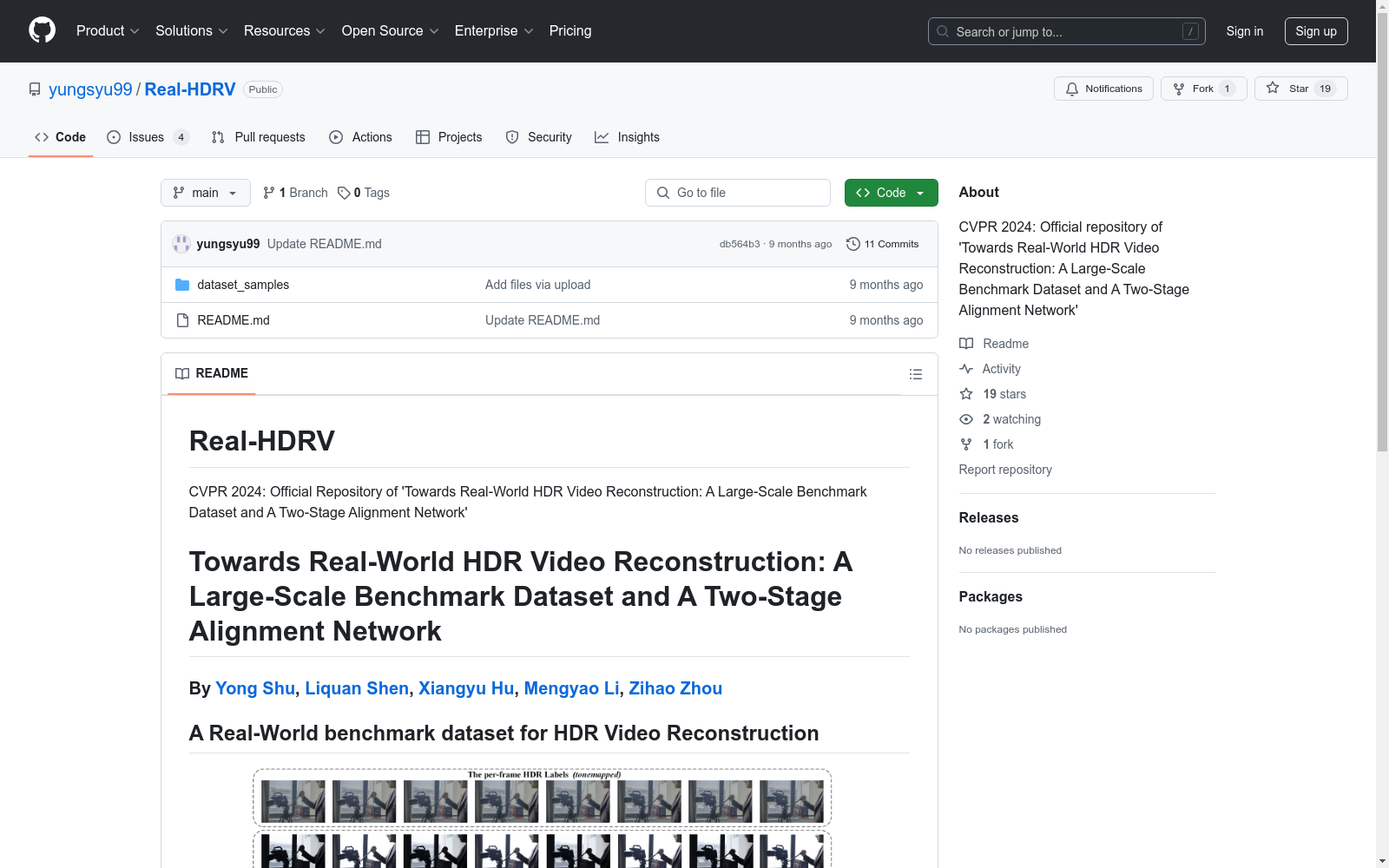Click the magnifier icon in Go to file

click(663, 193)
